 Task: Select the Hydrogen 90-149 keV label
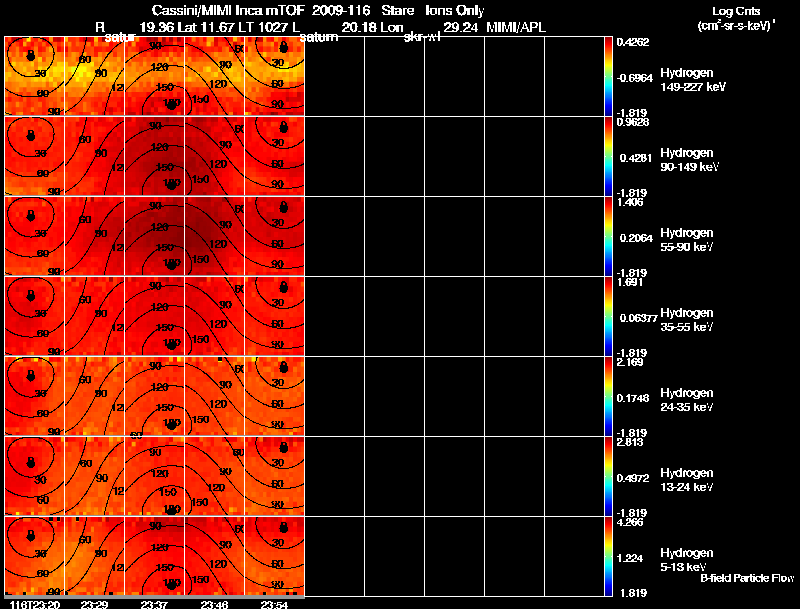coord(689,160)
